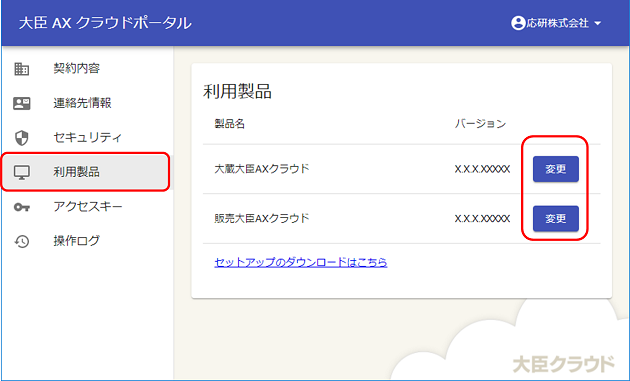The image size is (630, 381).
Task: Click 変更 for 販売大臣AXクラウド
Action: 556,219
